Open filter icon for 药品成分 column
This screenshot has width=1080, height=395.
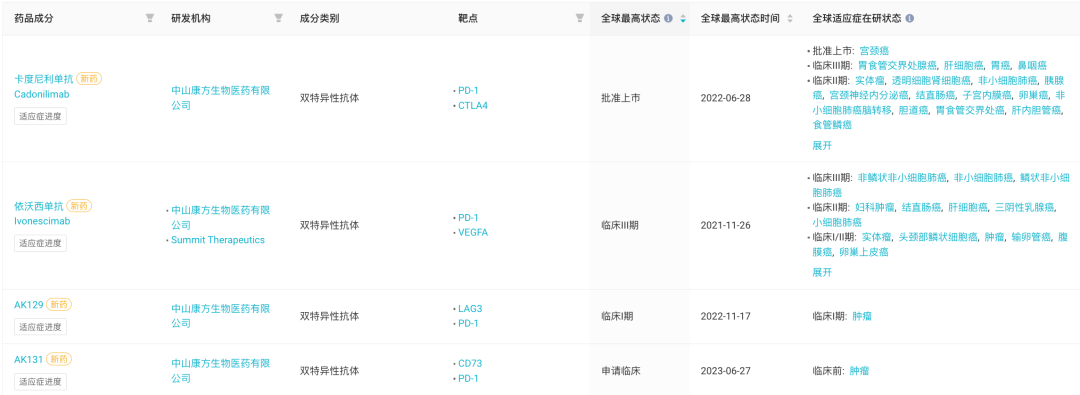pyautogui.click(x=149, y=19)
